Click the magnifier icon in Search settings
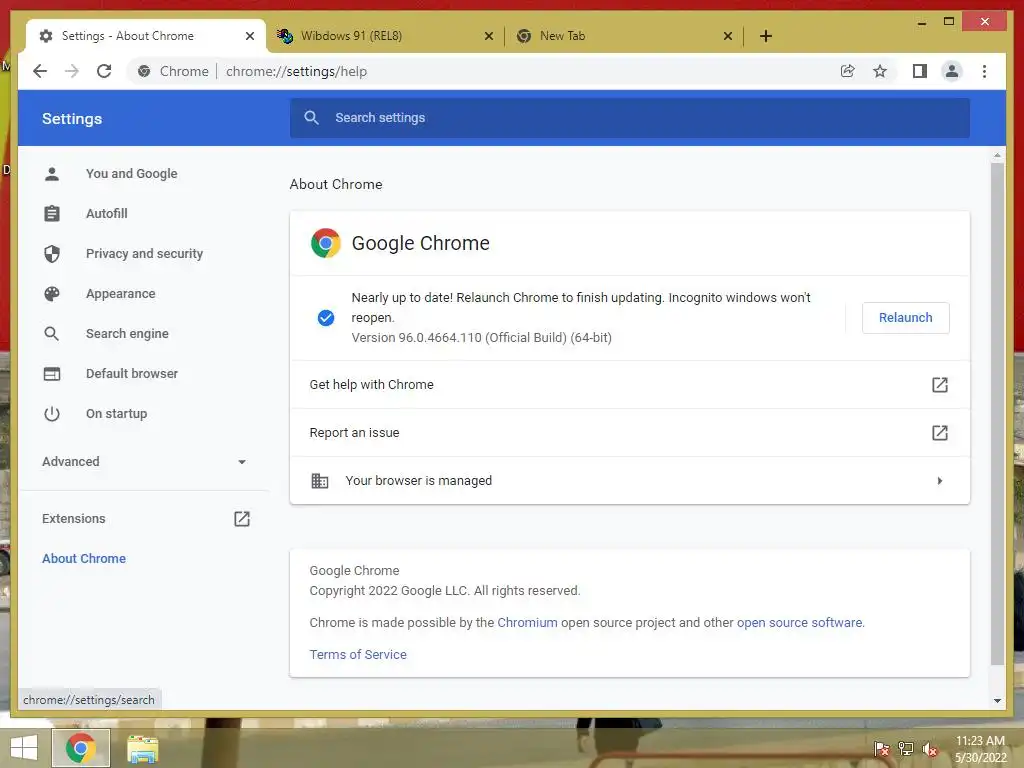The width and height of the screenshot is (1024, 768). 312,118
